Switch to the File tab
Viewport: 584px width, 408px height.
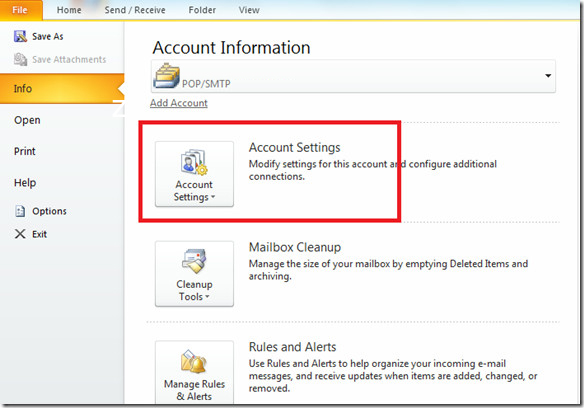pos(21,10)
